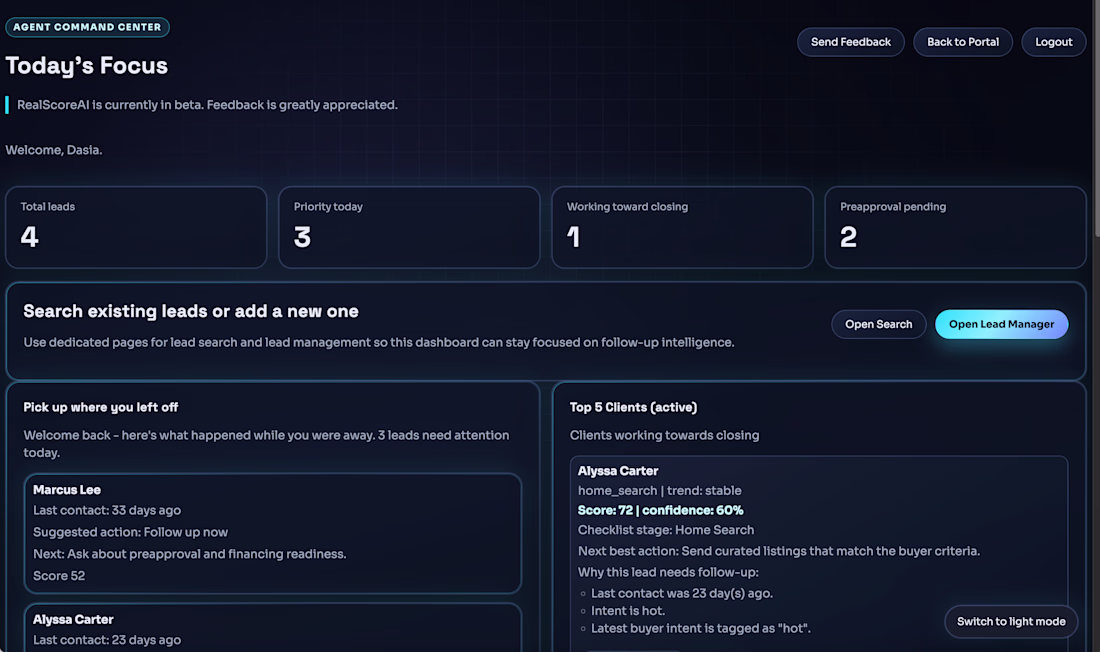Click the Today's Focus heading
Viewport: 1100px width, 652px height.
pos(87,66)
